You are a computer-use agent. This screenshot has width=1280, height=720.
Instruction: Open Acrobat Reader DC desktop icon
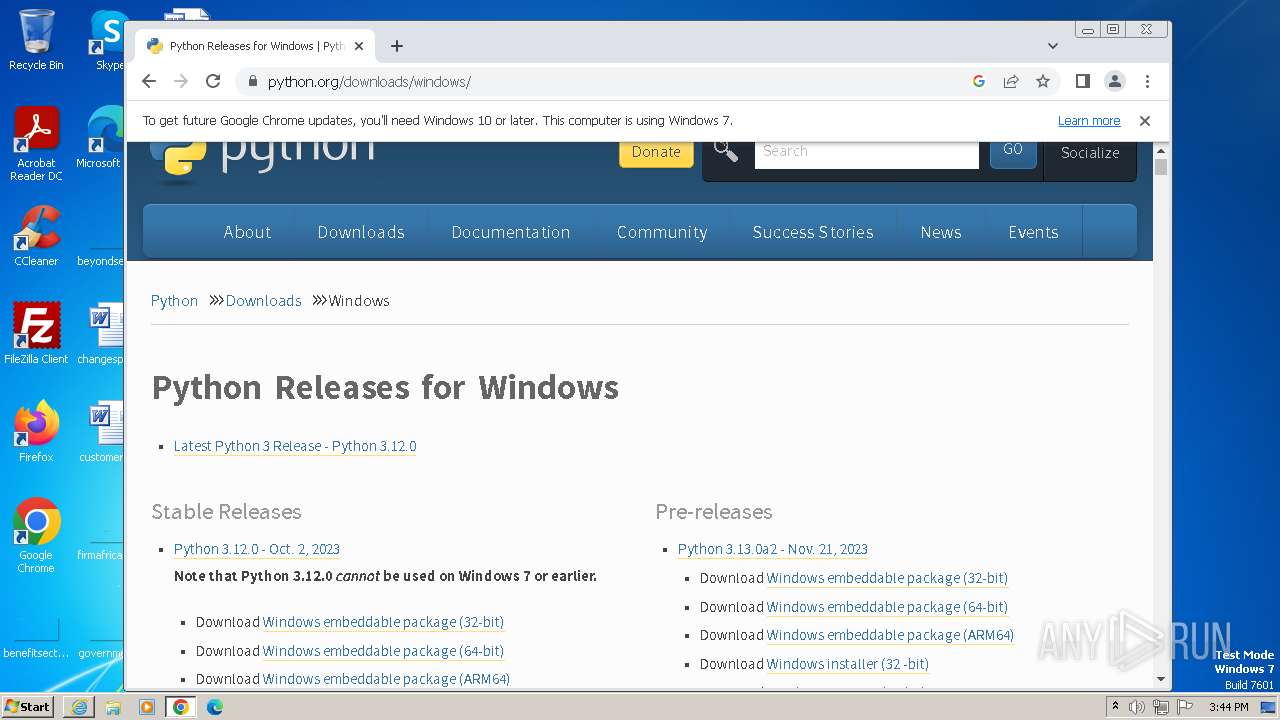coord(36,145)
